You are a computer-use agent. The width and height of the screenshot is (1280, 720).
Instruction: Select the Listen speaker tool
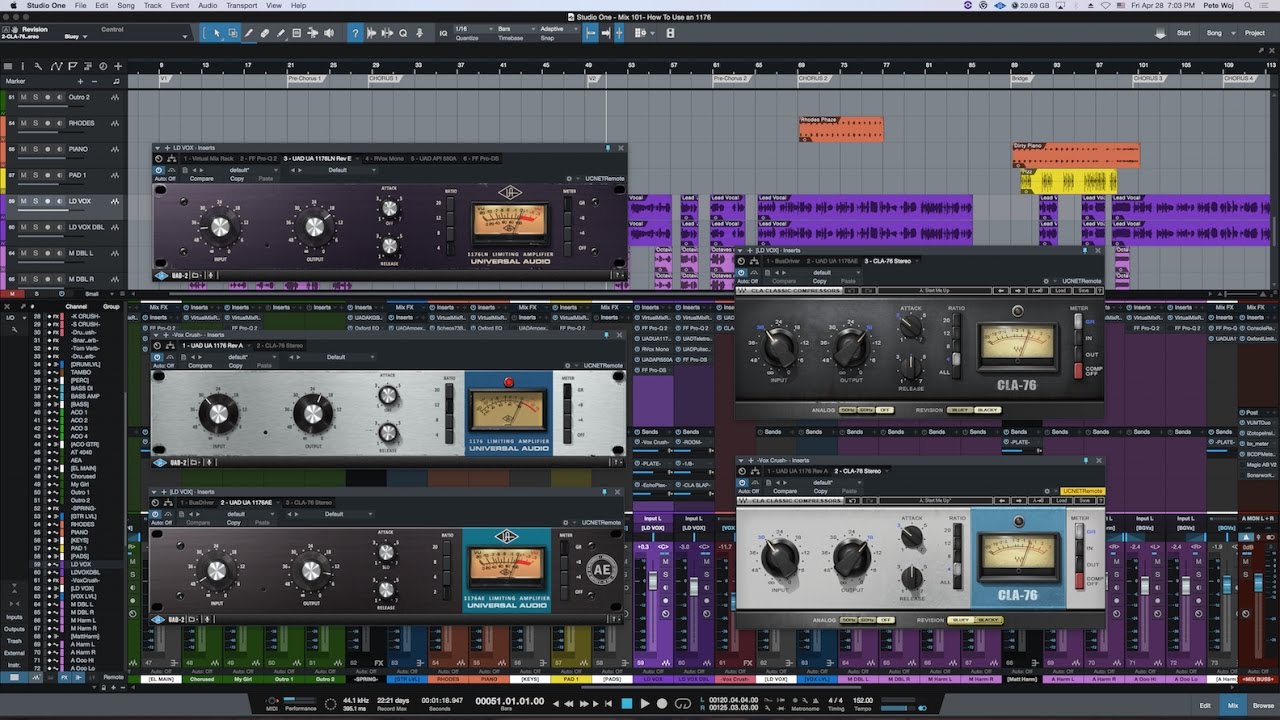point(329,33)
